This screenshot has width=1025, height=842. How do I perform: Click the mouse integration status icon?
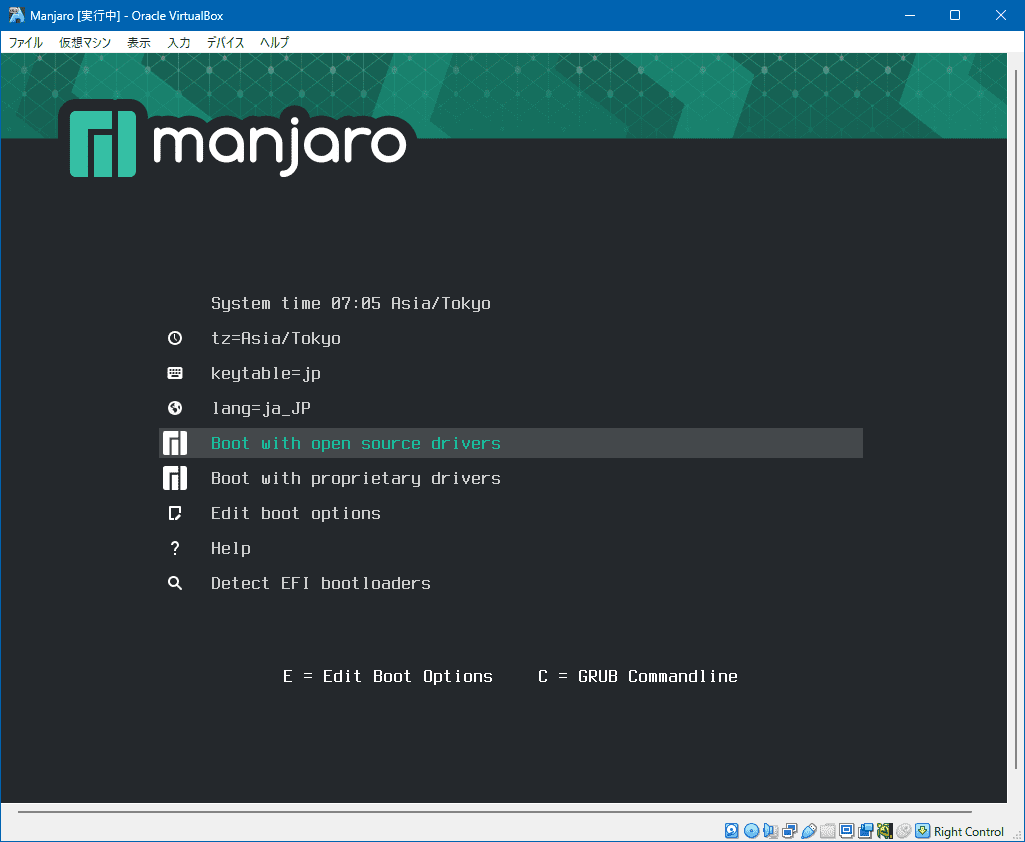point(903,831)
